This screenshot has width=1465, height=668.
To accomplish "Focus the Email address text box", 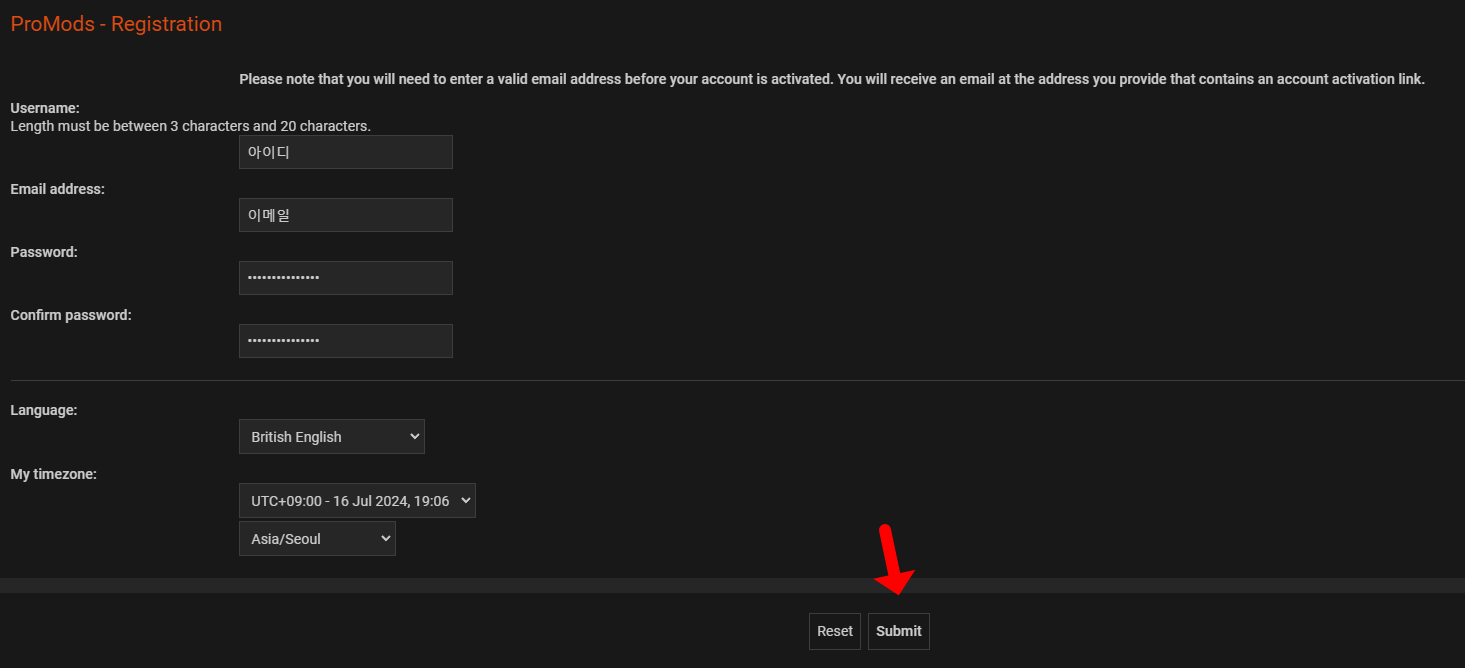I will point(345,215).
